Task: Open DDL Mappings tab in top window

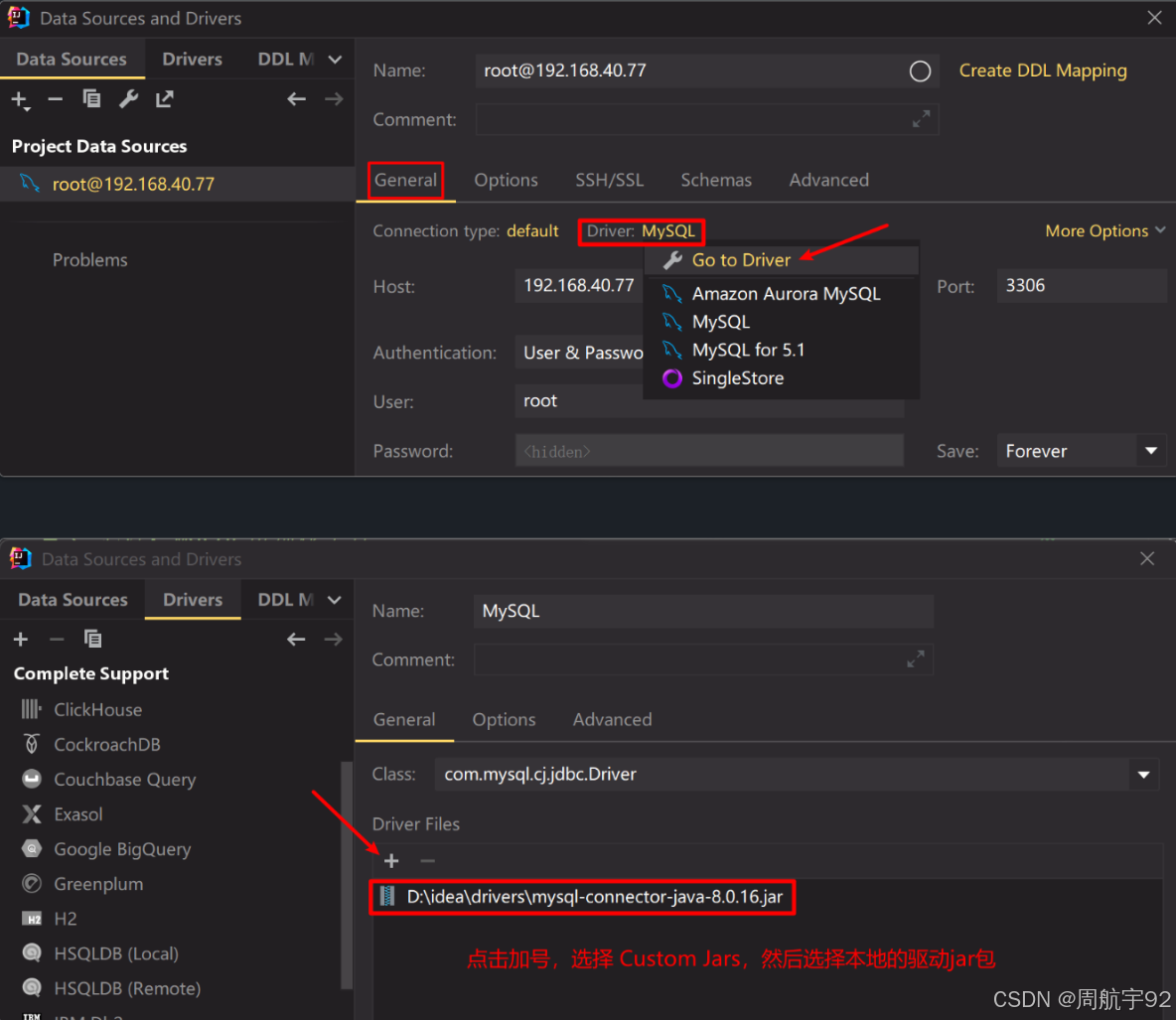Action: click(x=286, y=60)
